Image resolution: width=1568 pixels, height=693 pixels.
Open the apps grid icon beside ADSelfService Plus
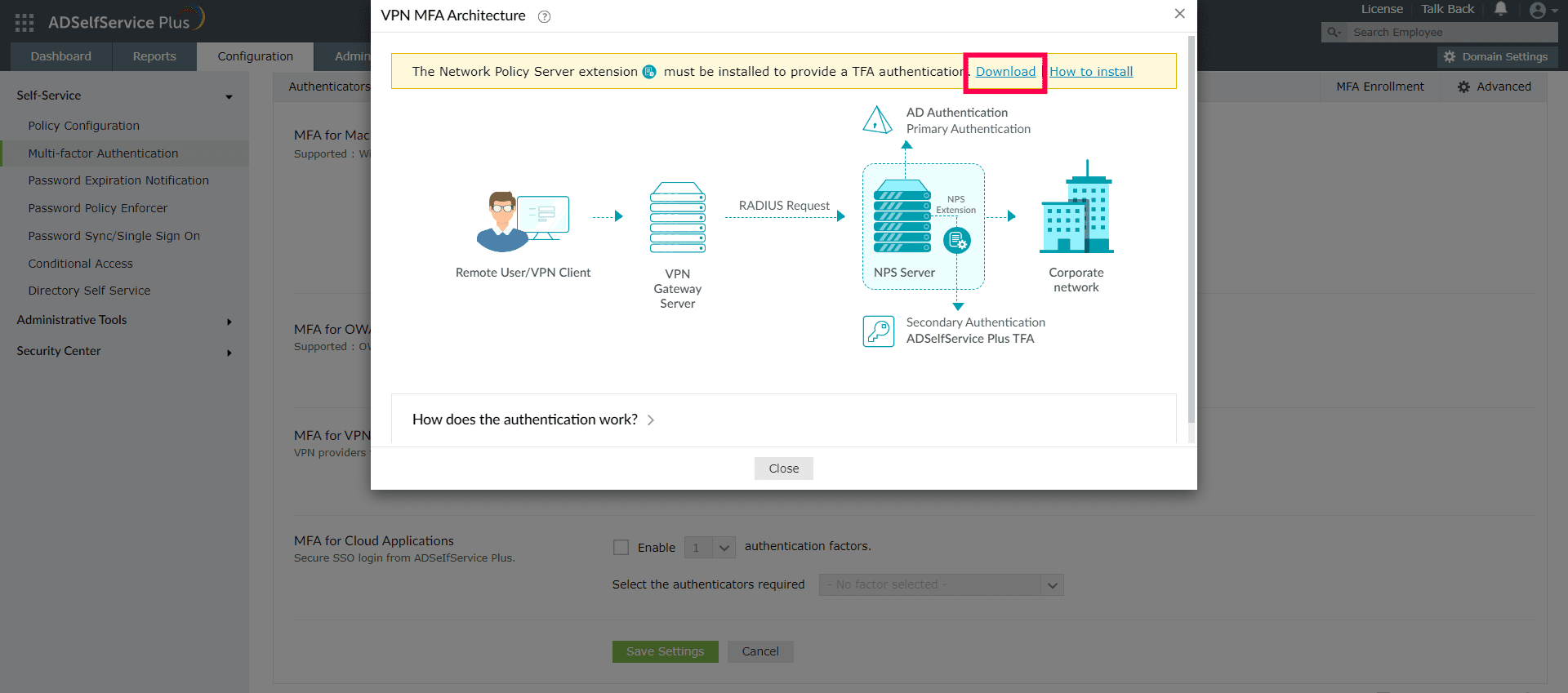24,23
